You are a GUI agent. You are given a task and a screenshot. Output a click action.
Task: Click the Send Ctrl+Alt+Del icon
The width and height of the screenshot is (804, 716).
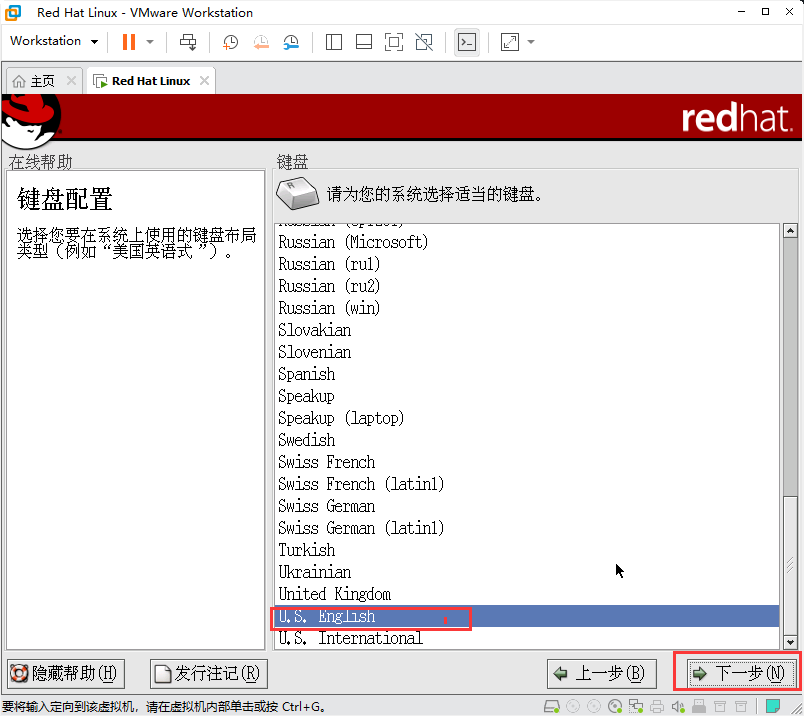click(188, 41)
